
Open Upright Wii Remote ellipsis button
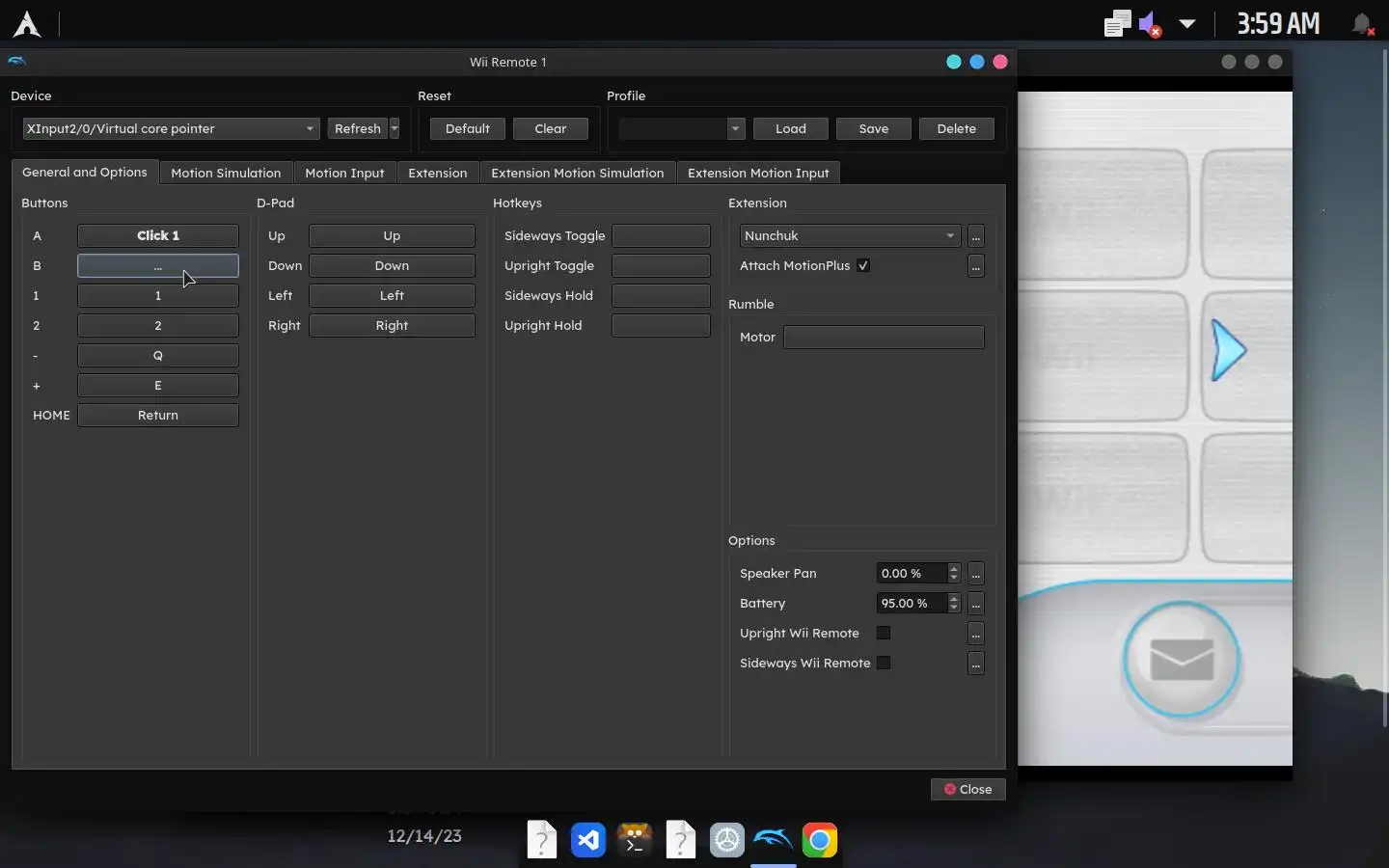[x=976, y=634]
